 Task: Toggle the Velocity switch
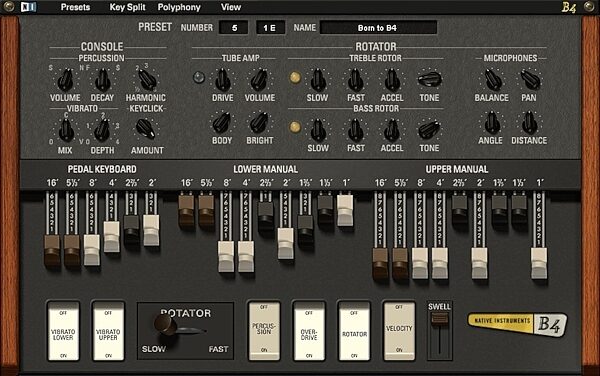click(x=399, y=331)
